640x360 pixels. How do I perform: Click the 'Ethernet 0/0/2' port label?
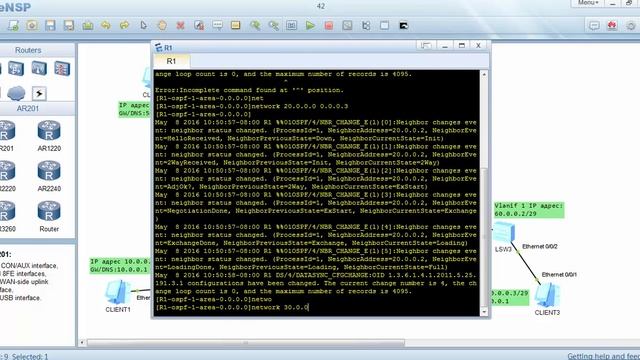540,247
